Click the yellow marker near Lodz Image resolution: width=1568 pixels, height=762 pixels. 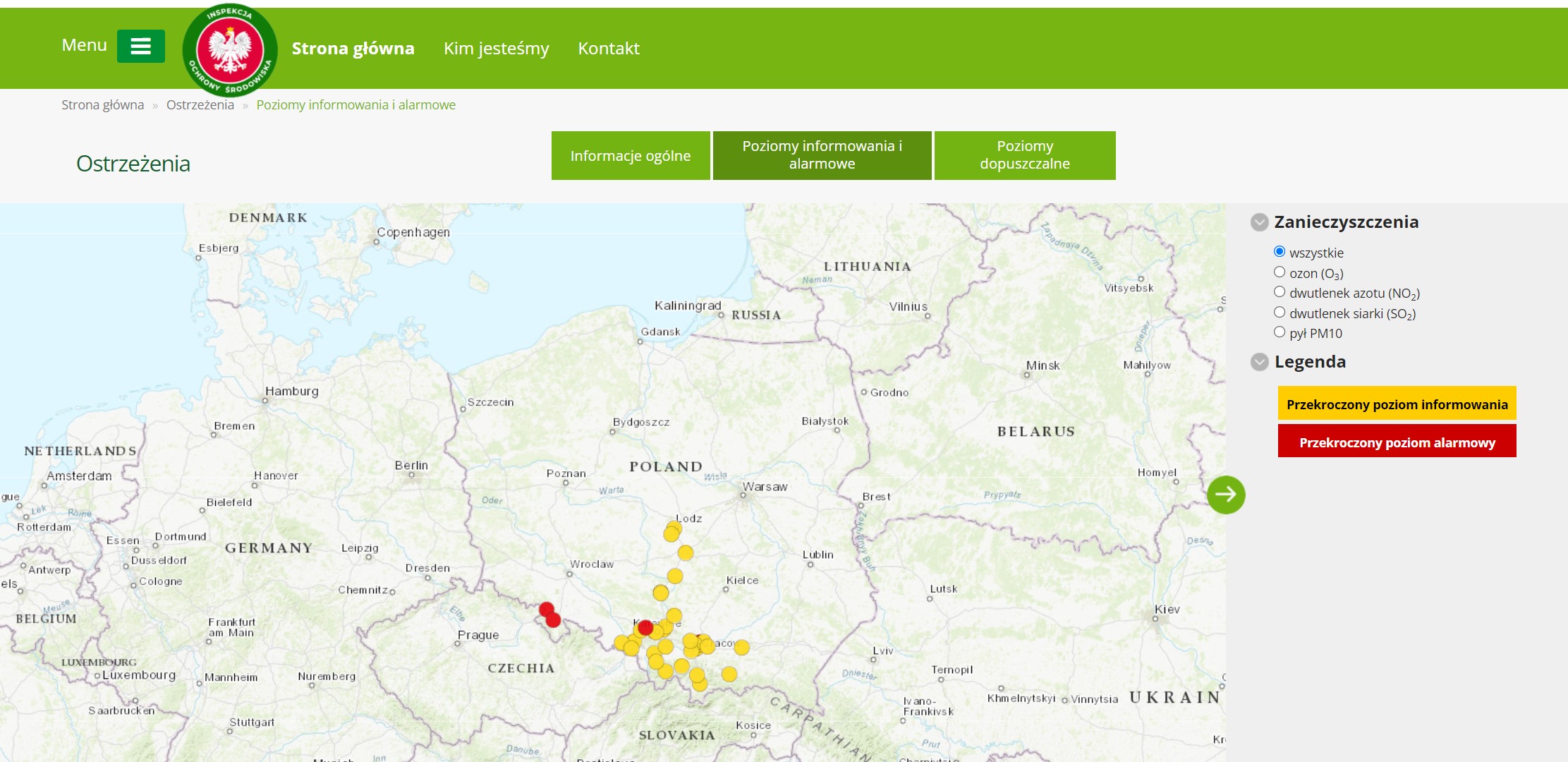coord(671,533)
